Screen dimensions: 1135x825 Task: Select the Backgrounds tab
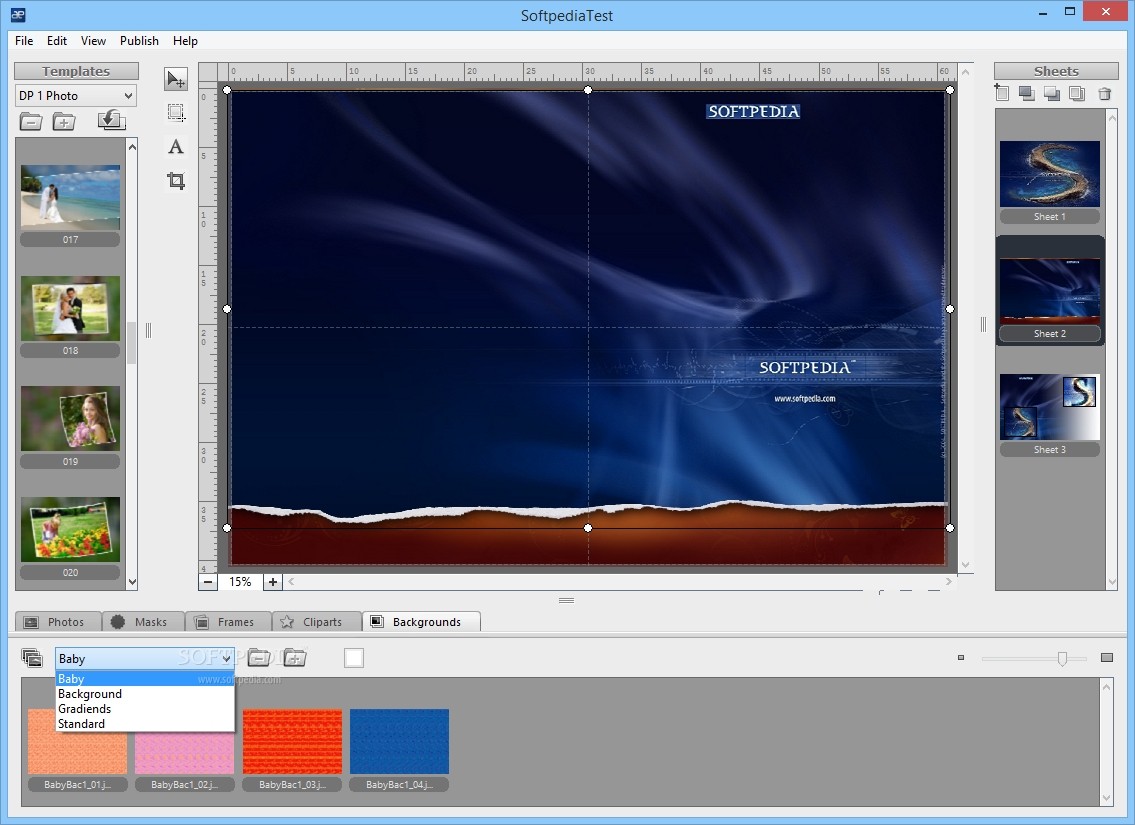pos(421,622)
